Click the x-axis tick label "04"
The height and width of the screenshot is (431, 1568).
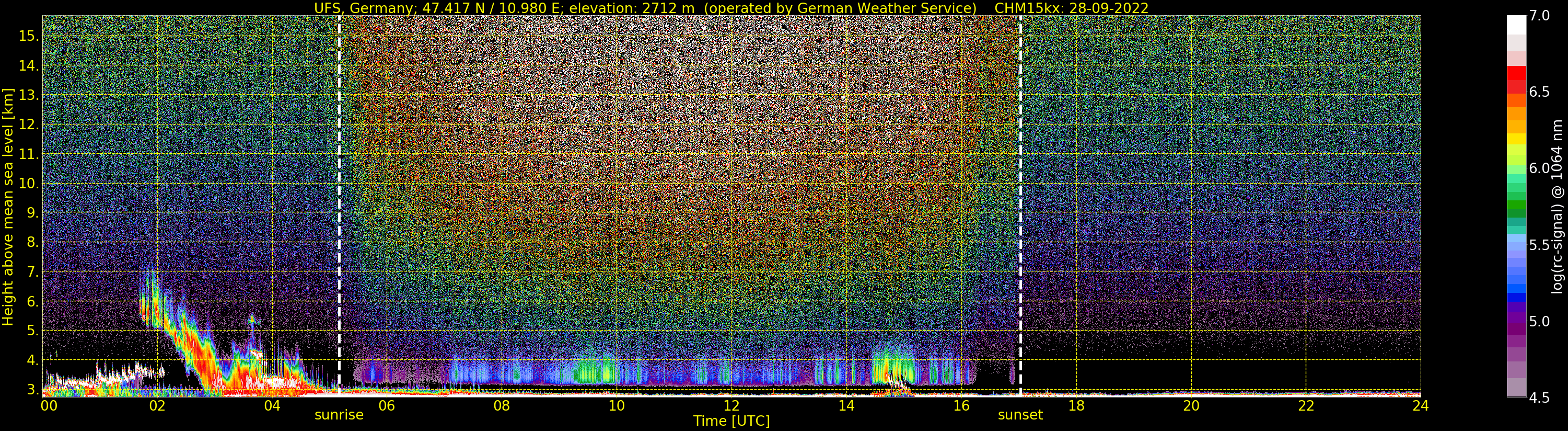[x=272, y=406]
